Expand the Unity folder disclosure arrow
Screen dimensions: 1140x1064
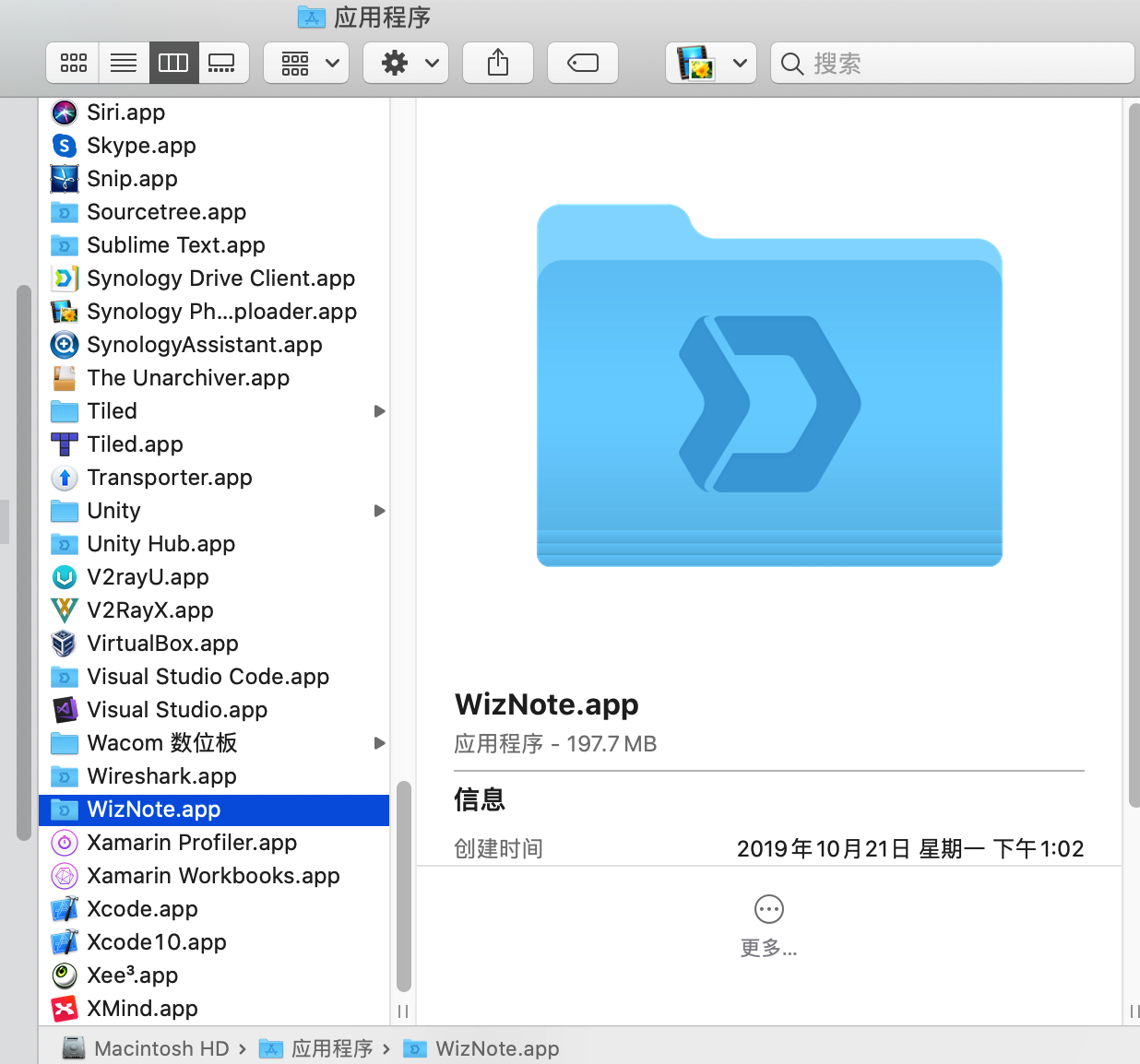[380, 511]
